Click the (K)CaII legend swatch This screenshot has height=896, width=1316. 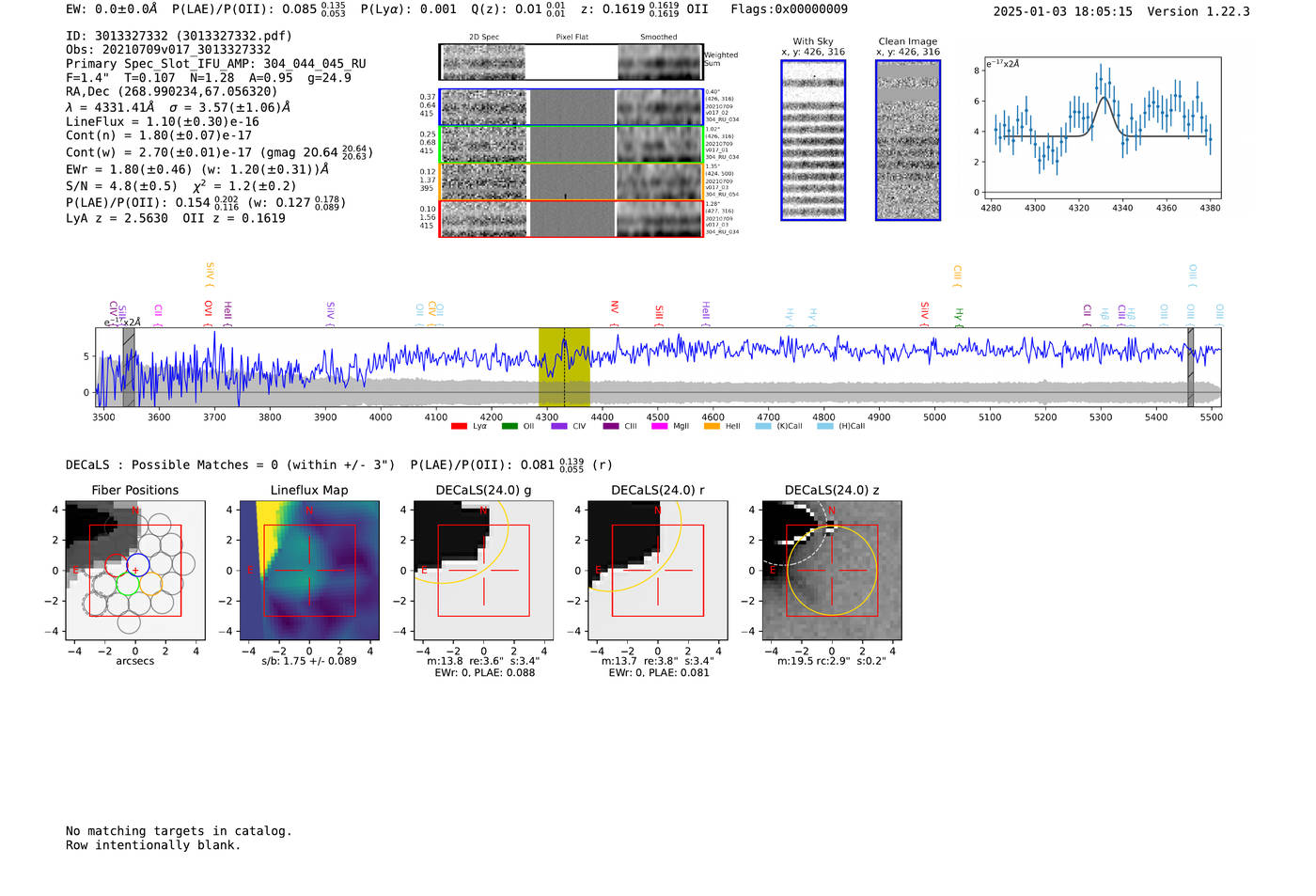pos(763,426)
